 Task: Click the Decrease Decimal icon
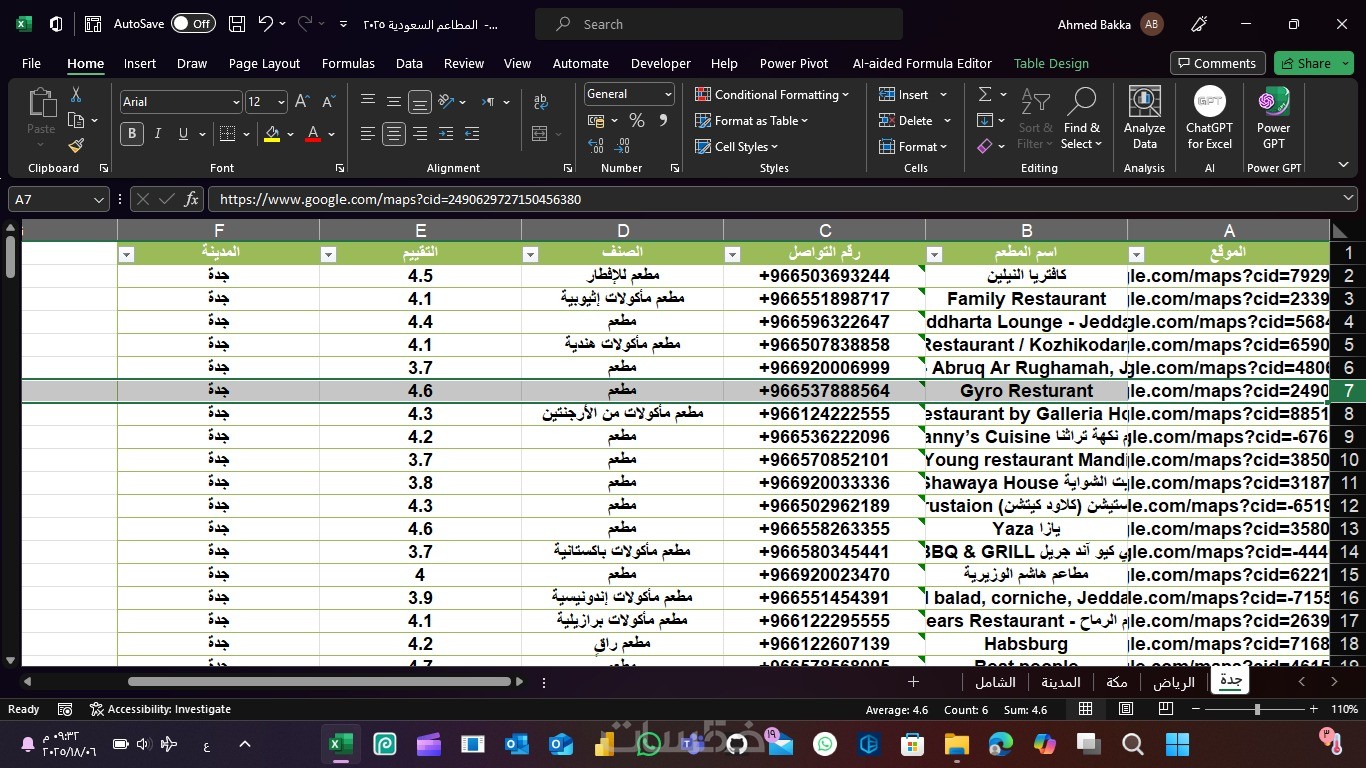tap(620, 146)
